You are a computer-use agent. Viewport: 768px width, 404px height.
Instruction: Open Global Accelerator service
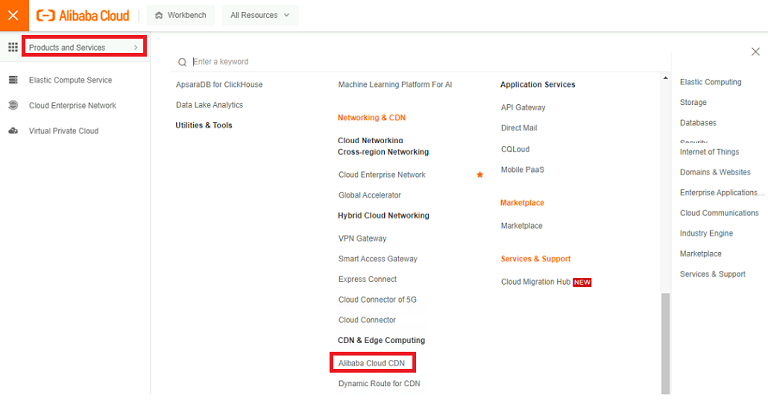(369, 195)
